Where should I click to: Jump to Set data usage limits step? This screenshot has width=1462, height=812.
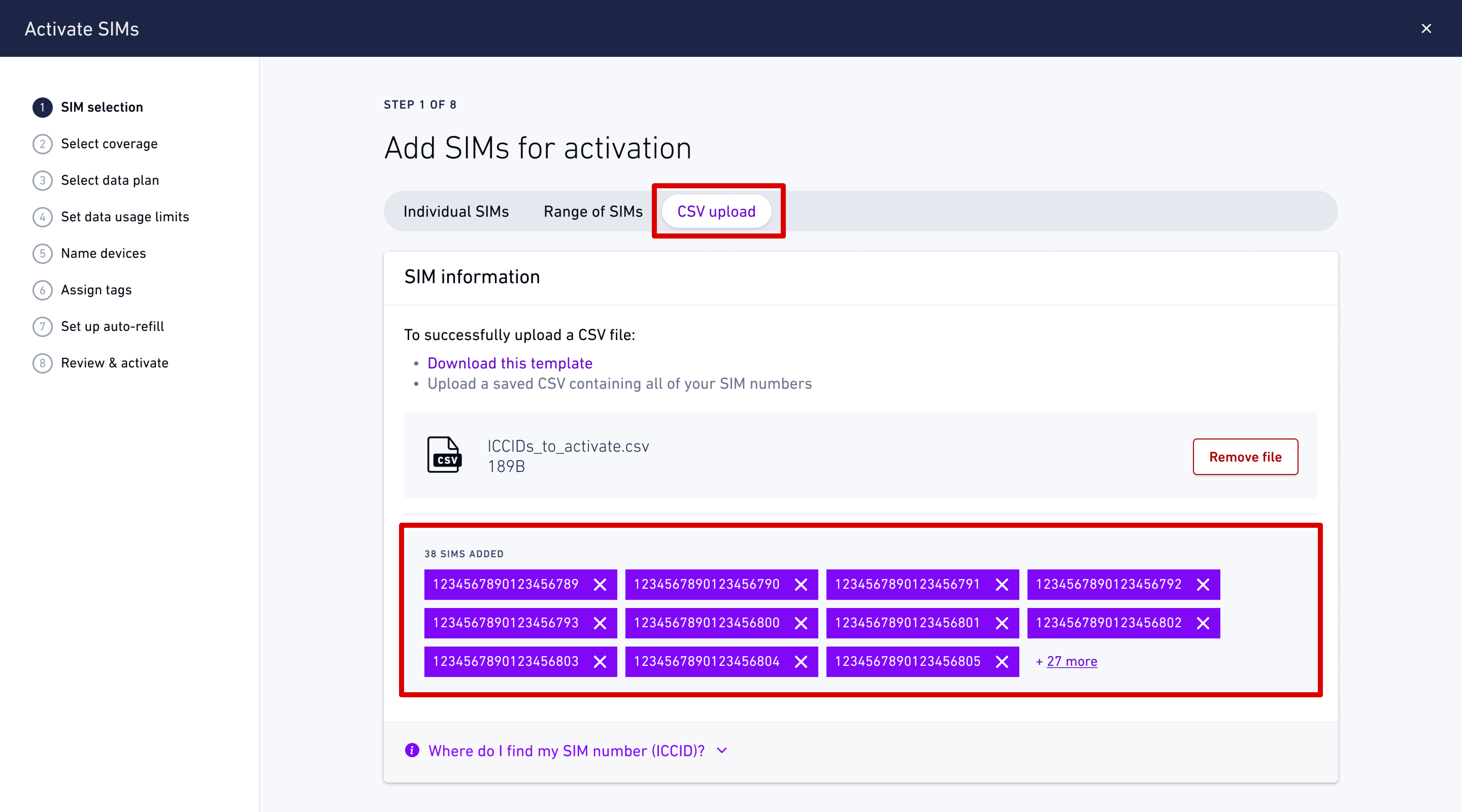[125, 217]
